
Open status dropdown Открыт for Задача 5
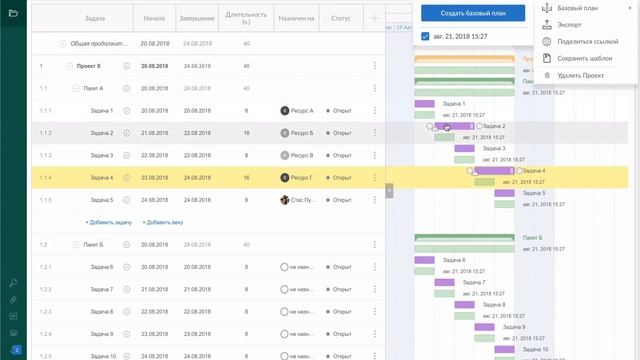point(339,200)
